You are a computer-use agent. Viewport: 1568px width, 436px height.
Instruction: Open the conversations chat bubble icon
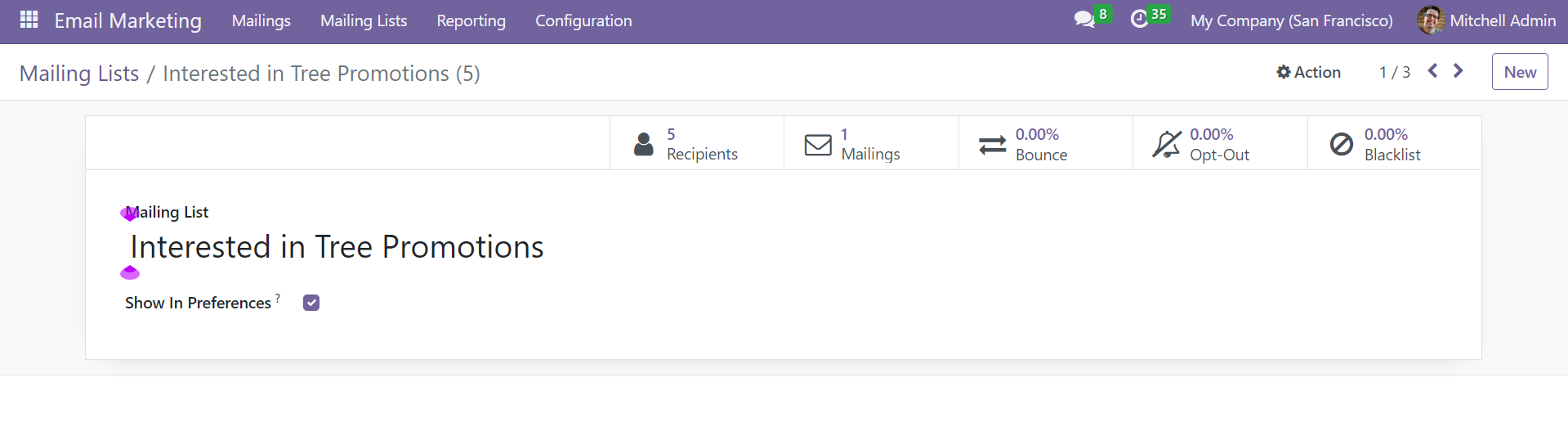click(1084, 20)
